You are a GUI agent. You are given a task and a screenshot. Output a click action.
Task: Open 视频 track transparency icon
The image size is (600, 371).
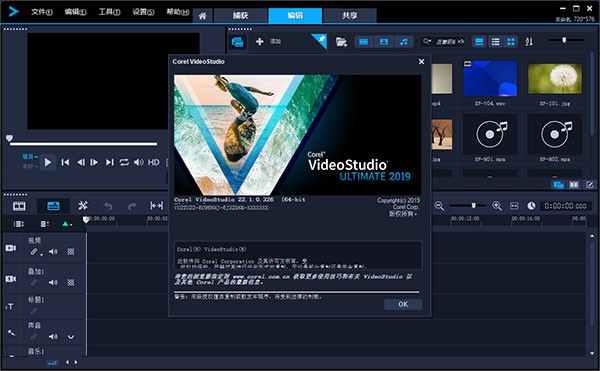click(71, 252)
